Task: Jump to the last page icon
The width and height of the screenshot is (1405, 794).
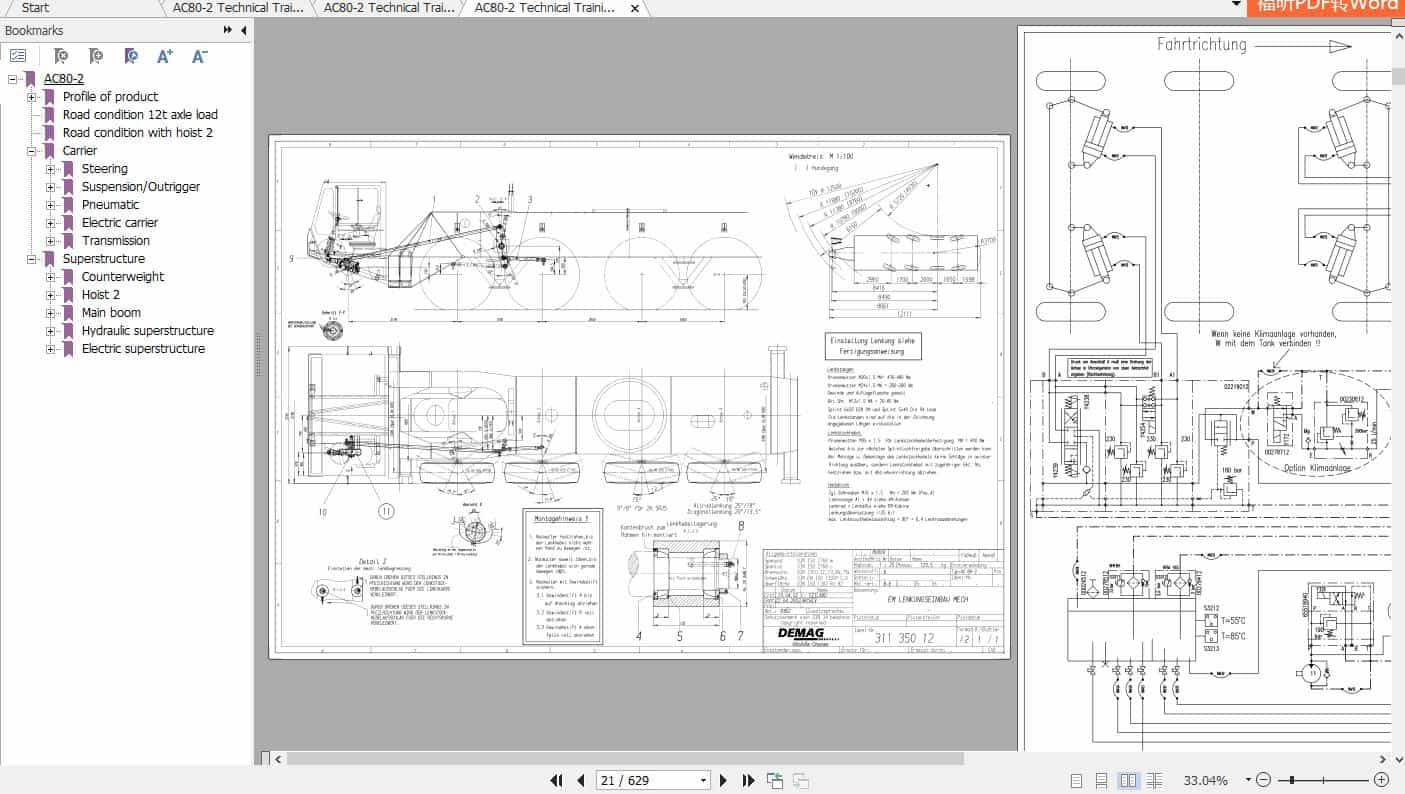Action: click(748, 780)
